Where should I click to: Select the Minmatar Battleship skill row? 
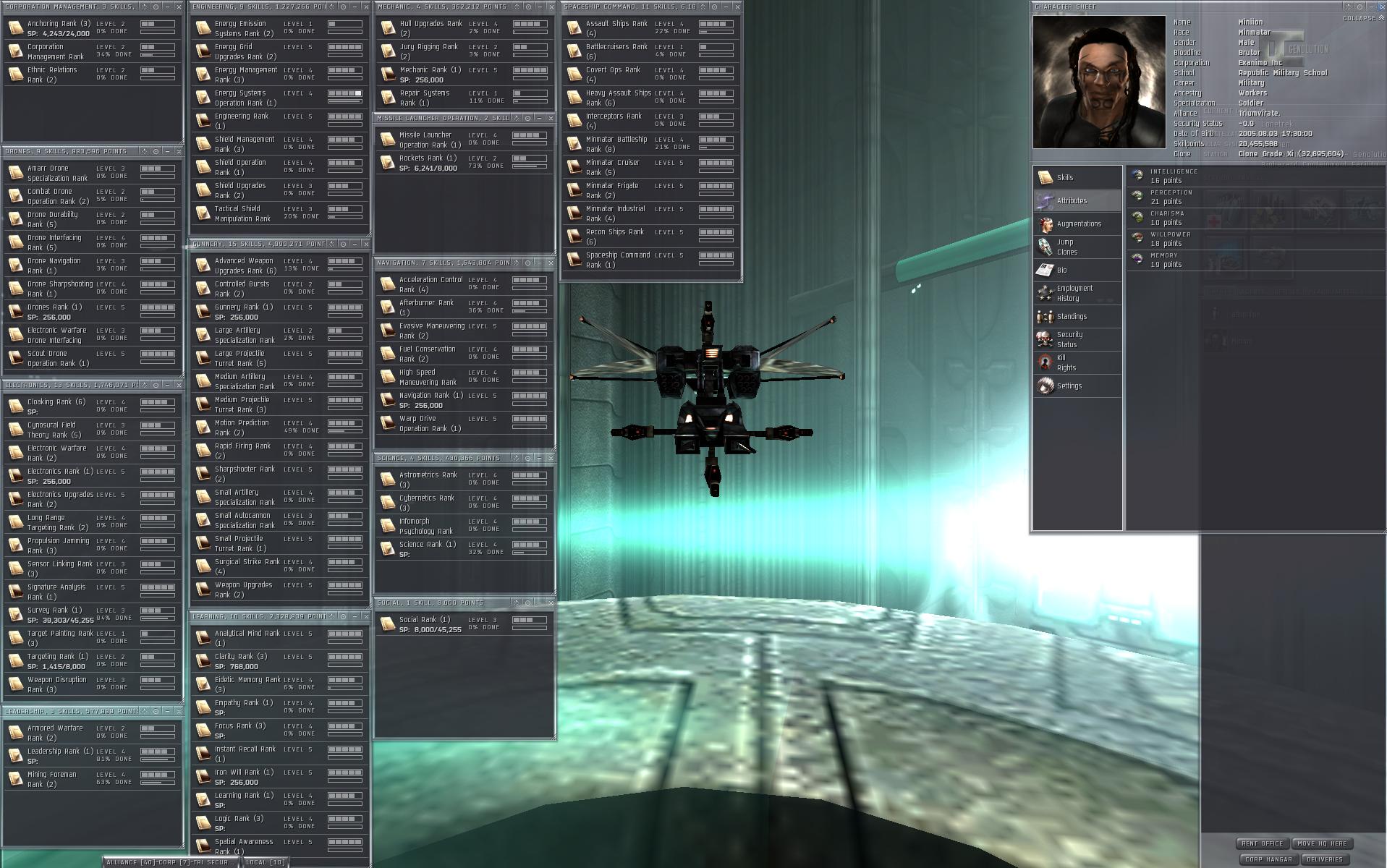[651, 144]
